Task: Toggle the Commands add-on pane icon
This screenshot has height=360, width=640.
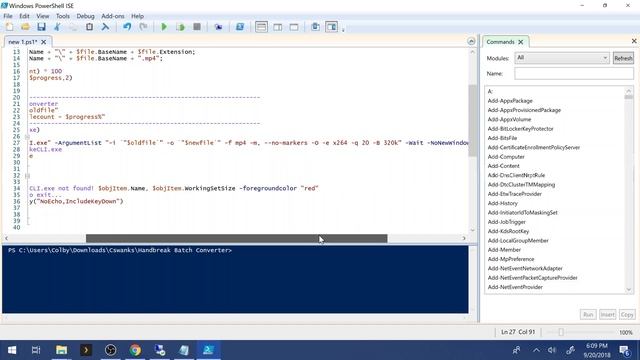Action: (331, 27)
